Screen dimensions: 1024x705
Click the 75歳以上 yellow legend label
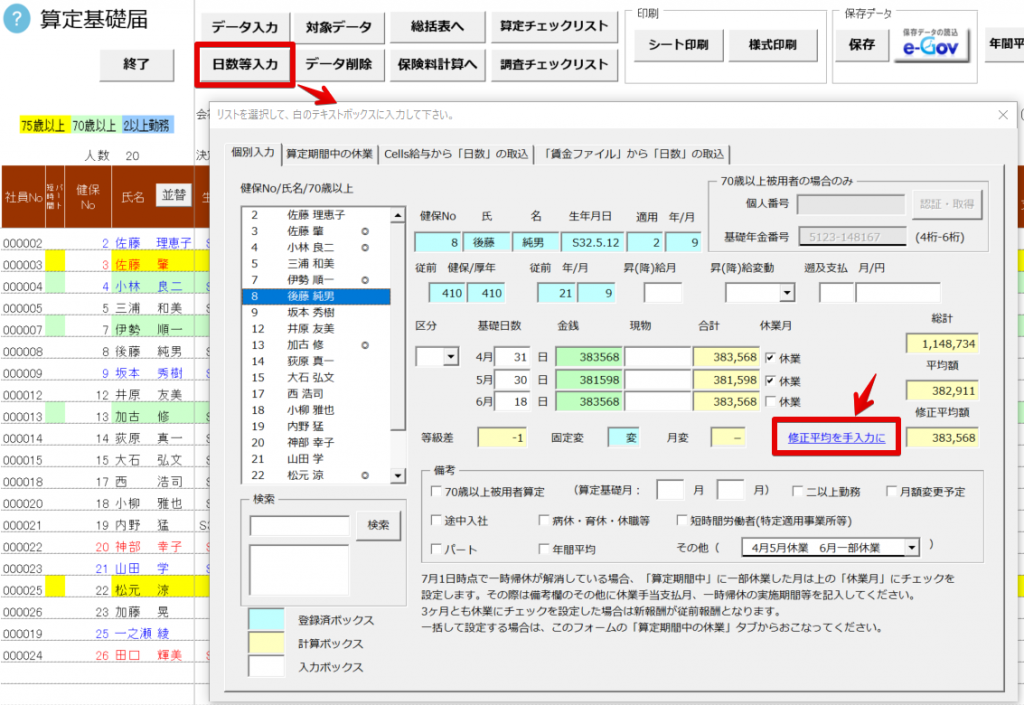[43, 125]
